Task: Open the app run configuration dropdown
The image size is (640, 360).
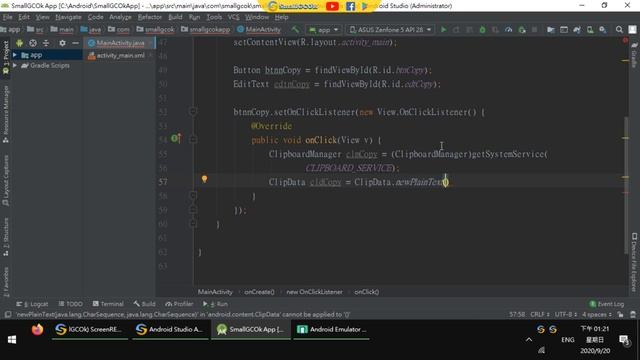Action: click(x=324, y=29)
